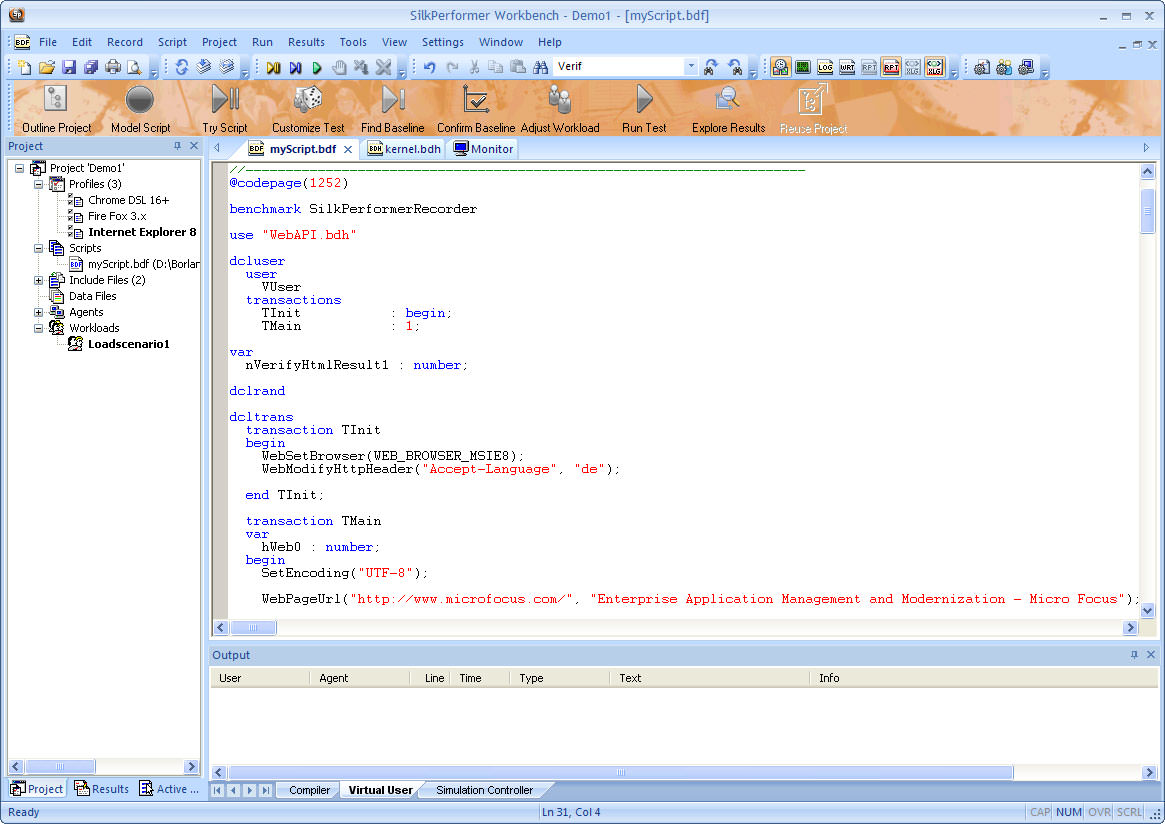Switch to the Monitor tab
This screenshot has width=1165, height=824.
tap(484, 149)
